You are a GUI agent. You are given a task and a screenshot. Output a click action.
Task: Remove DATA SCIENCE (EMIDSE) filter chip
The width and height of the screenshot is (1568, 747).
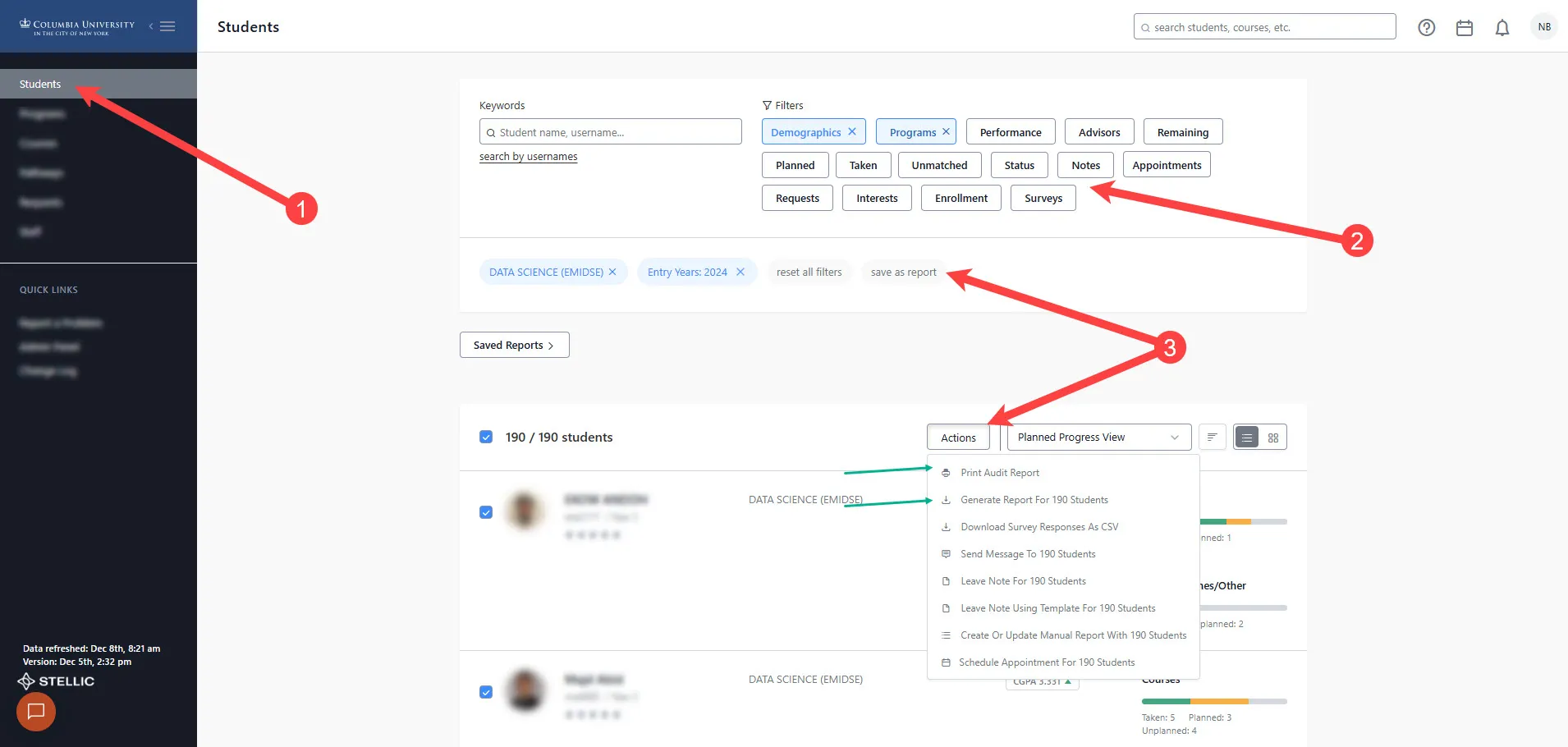tap(612, 272)
